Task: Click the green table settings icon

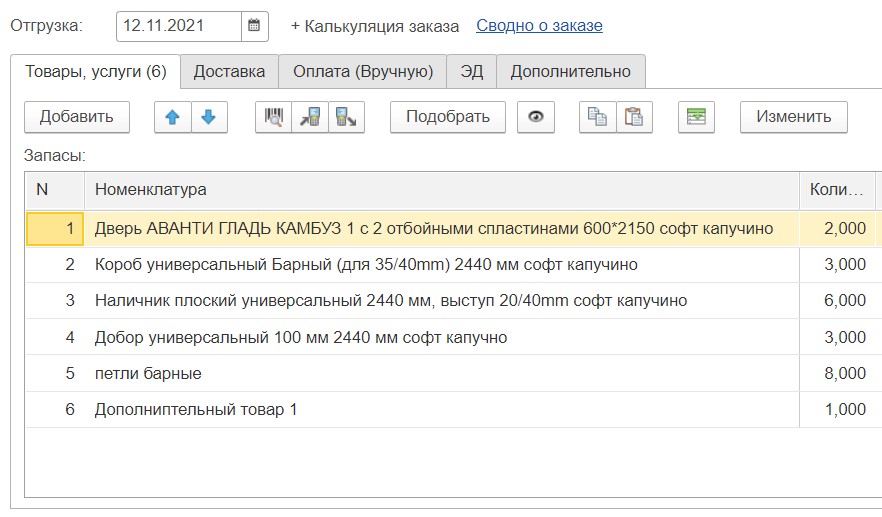Action: tap(696, 117)
